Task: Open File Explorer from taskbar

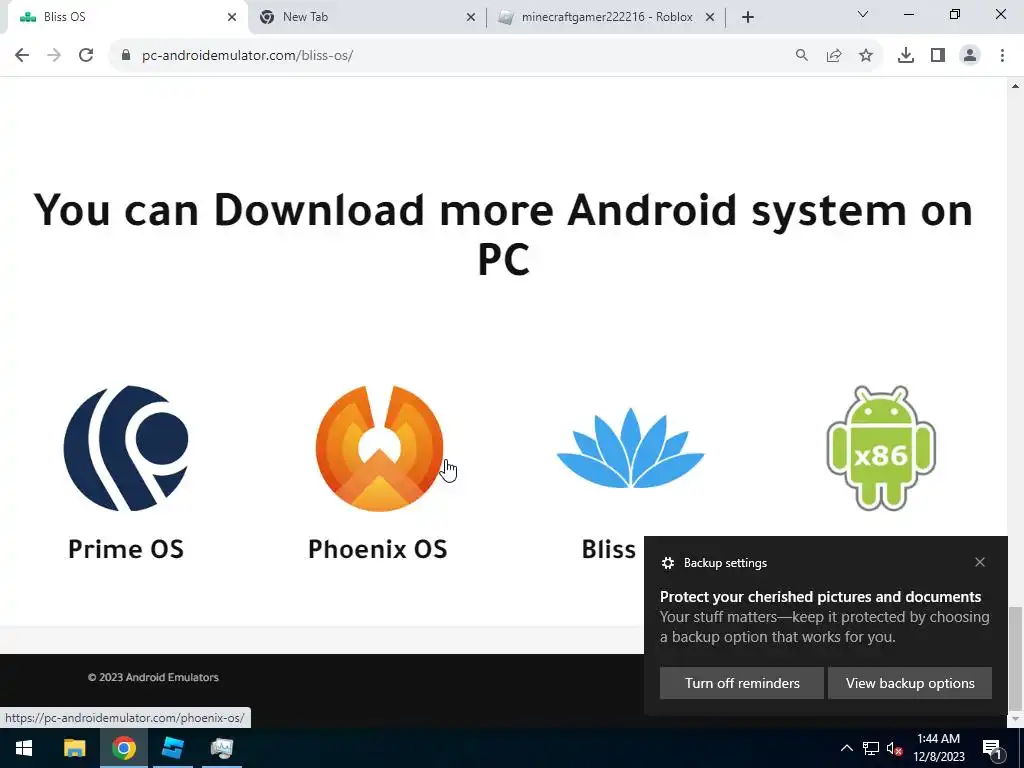Action: coord(74,748)
